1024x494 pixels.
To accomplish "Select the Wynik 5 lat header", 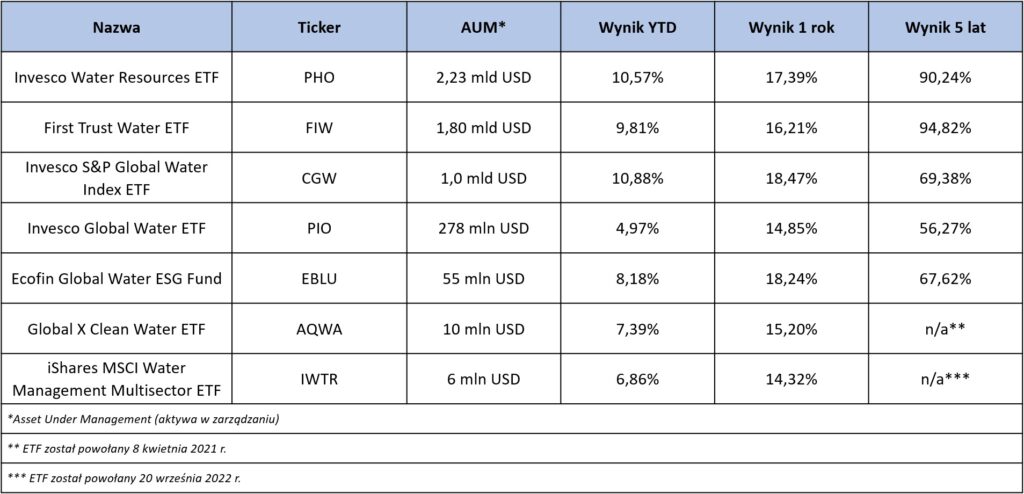I will coord(946,27).
